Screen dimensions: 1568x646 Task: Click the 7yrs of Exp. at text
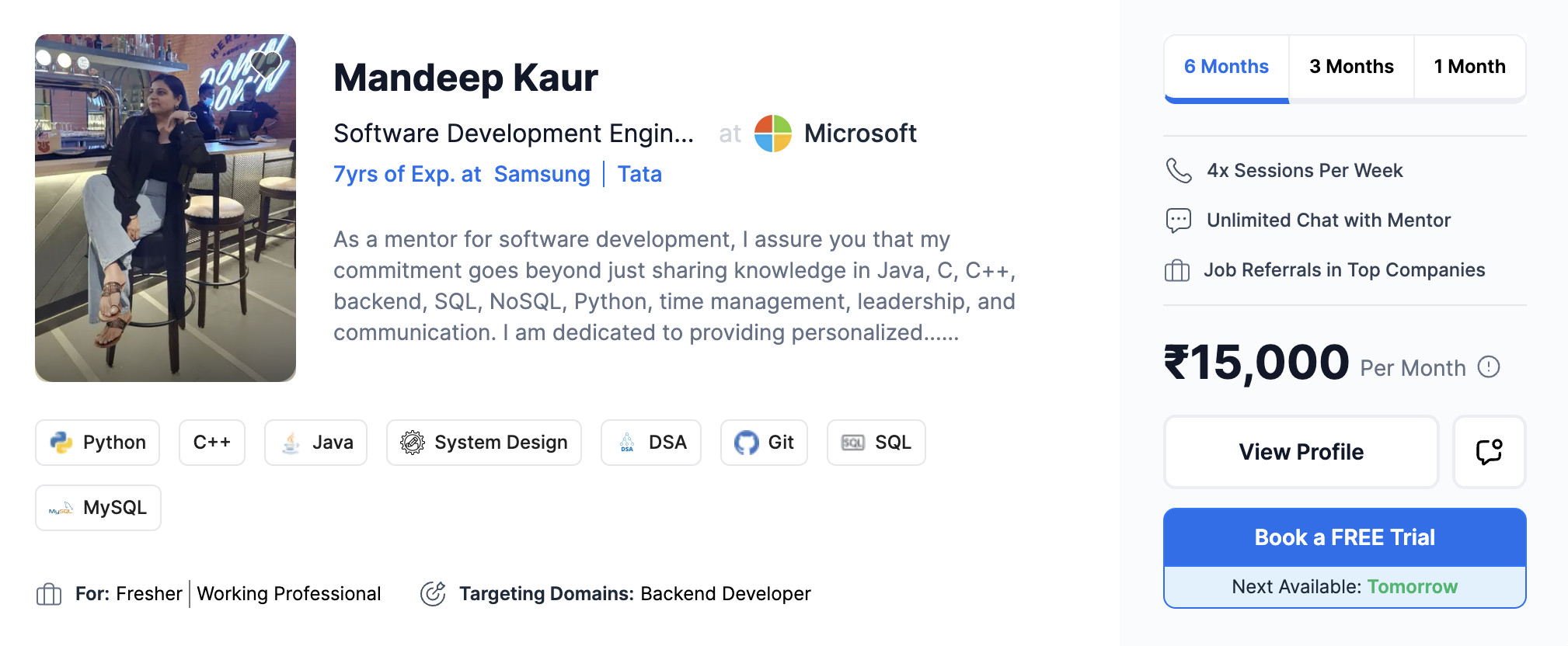click(408, 174)
